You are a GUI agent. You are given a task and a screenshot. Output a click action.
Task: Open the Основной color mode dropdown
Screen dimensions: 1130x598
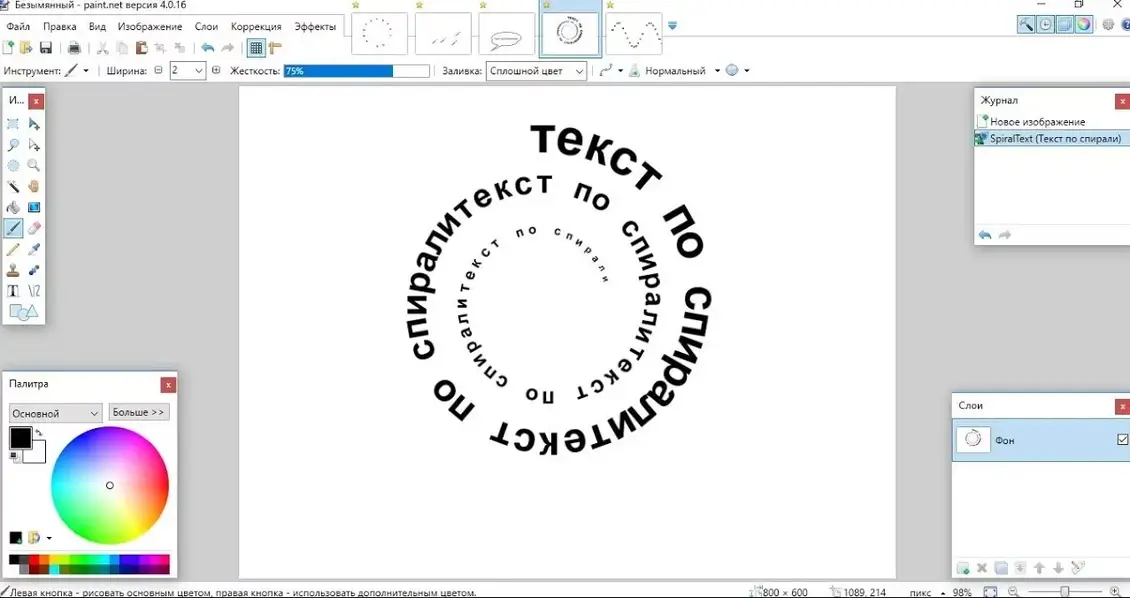tap(55, 413)
